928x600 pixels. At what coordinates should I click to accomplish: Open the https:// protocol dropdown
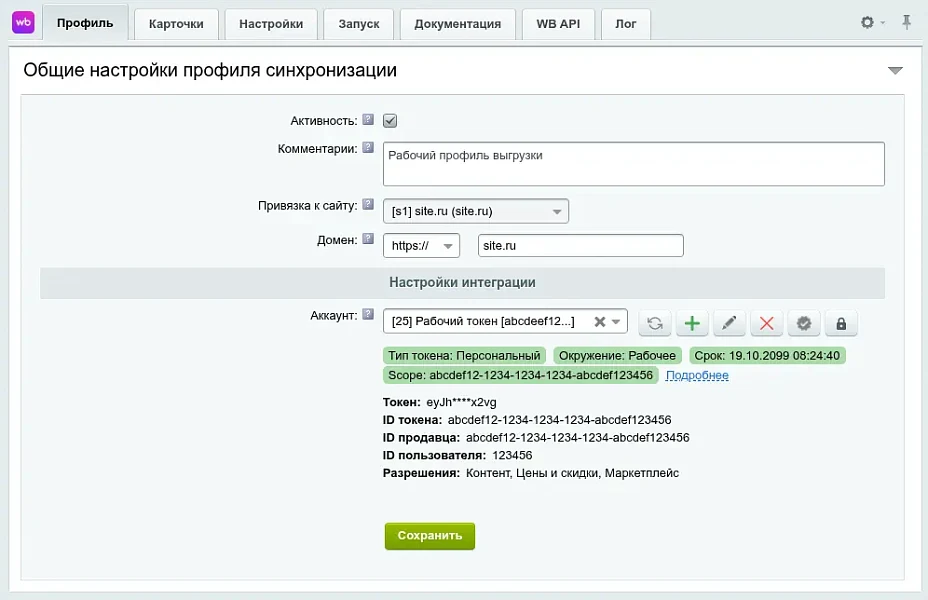tap(421, 246)
